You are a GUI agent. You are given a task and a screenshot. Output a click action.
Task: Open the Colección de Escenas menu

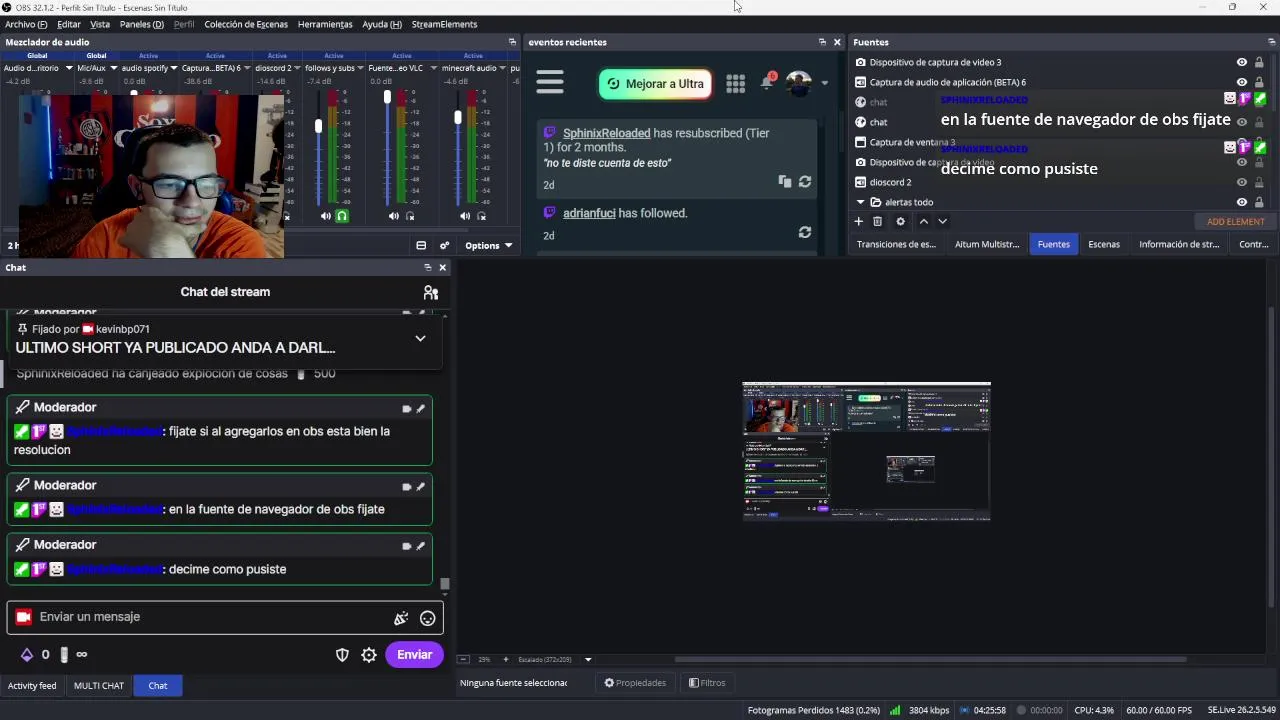pyautogui.click(x=246, y=24)
